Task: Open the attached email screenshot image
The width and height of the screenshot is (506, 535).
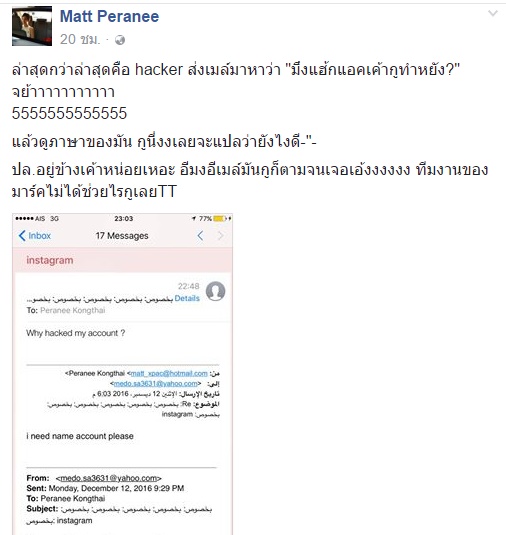Action: 122,374
